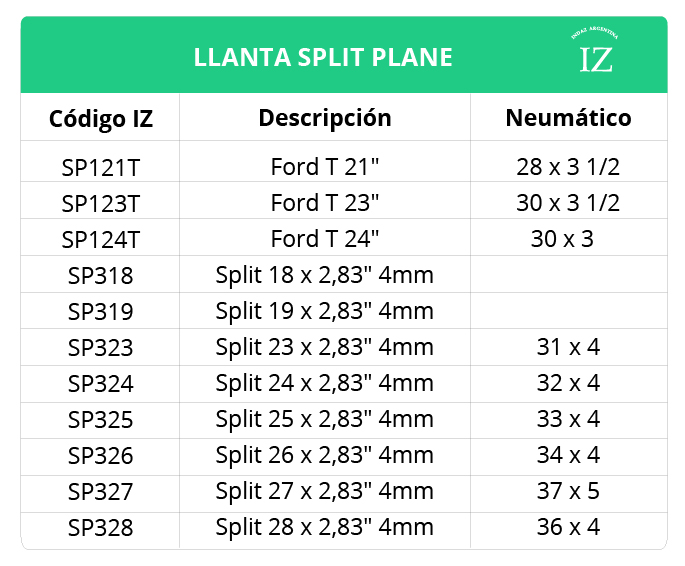This screenshot has height=566, width=685.
Task: Click the 28 x 3 1/2 tire size
Action: pyautogui.click(x=568, y=167)
